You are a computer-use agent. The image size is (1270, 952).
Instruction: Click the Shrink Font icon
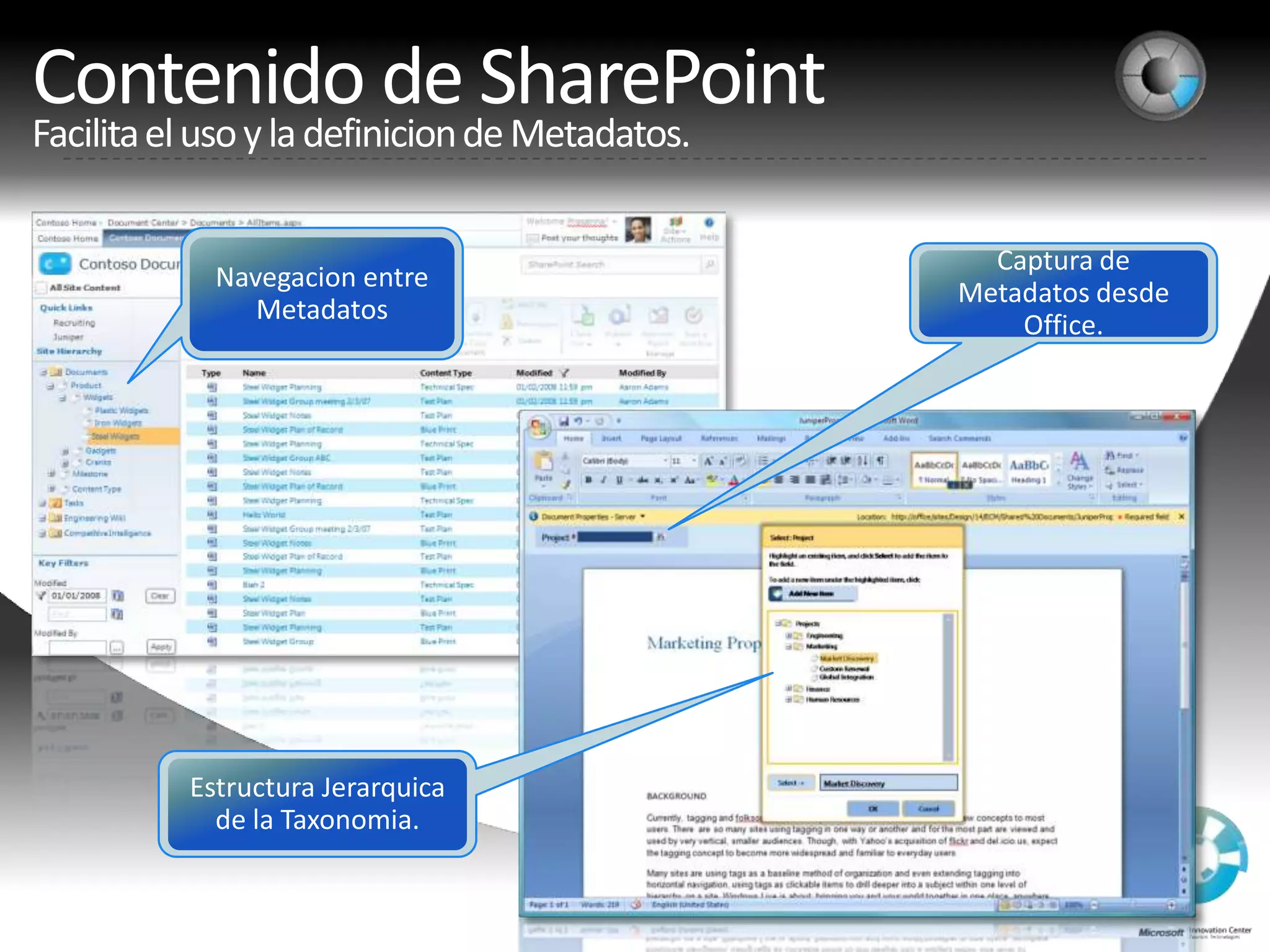722,461
